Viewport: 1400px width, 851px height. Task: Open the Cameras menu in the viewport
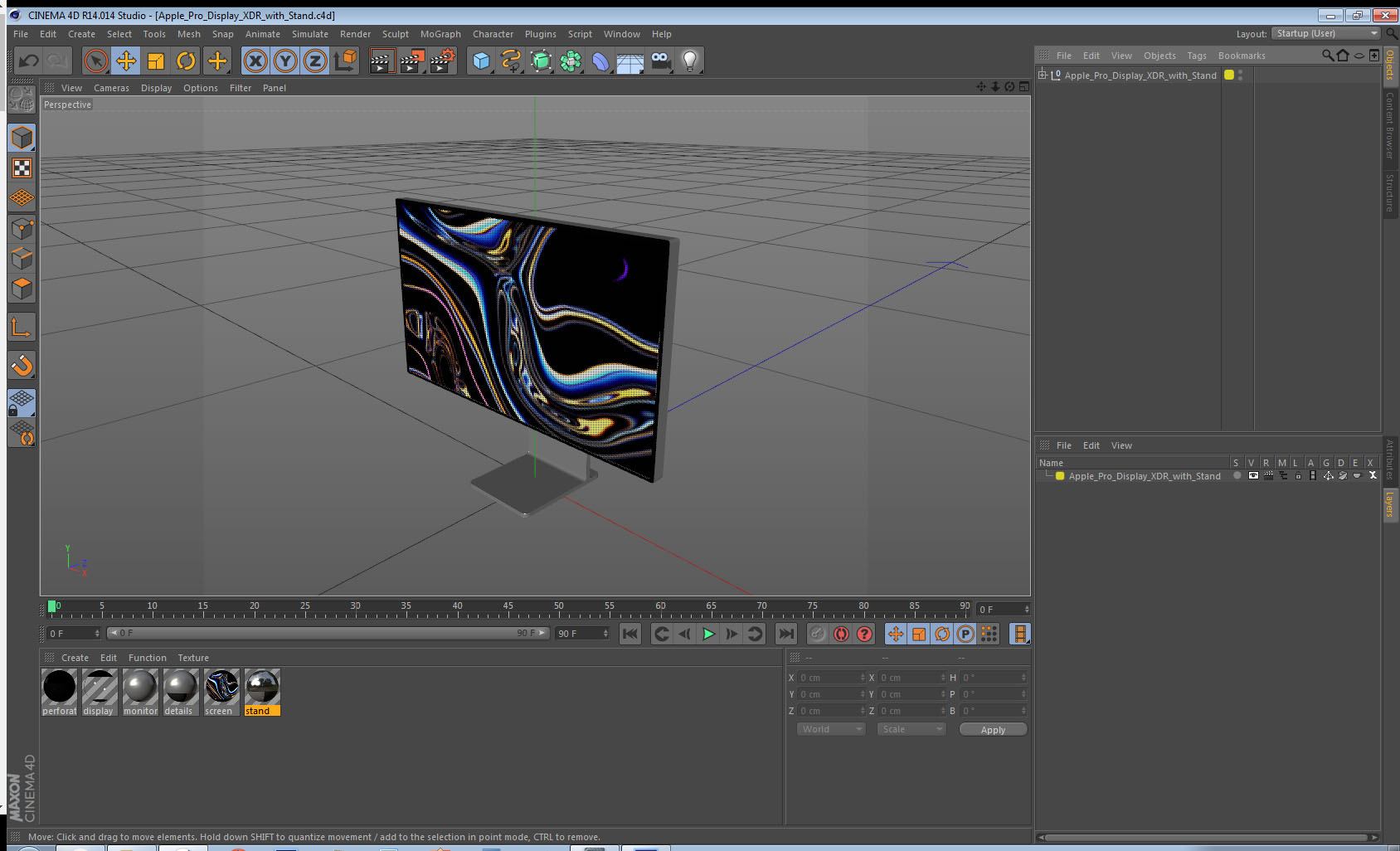point(111,88)
